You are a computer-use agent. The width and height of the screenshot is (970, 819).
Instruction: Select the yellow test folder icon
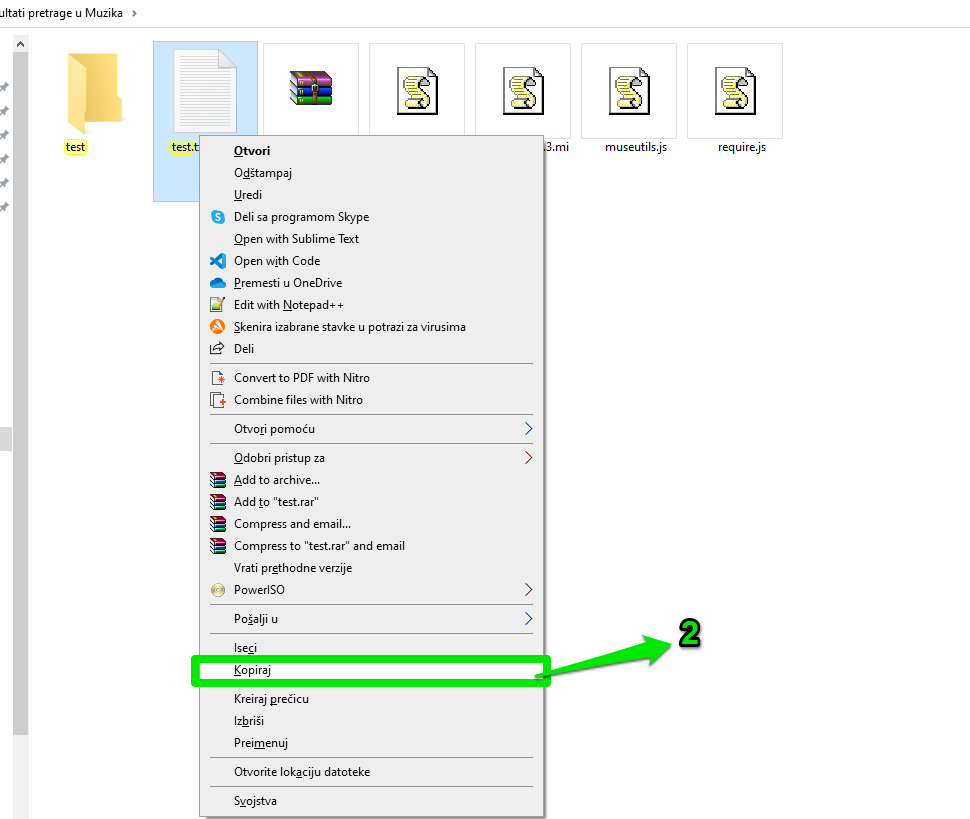[x=95, y=92]
